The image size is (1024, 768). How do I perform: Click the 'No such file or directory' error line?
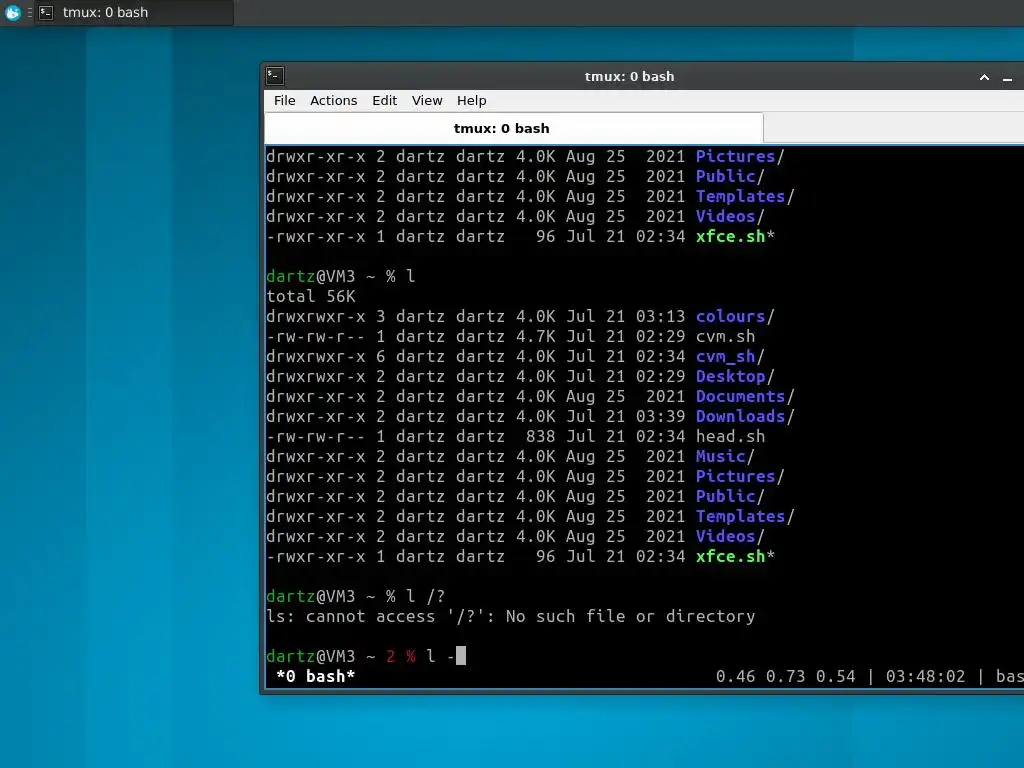(x=511, y=616)
